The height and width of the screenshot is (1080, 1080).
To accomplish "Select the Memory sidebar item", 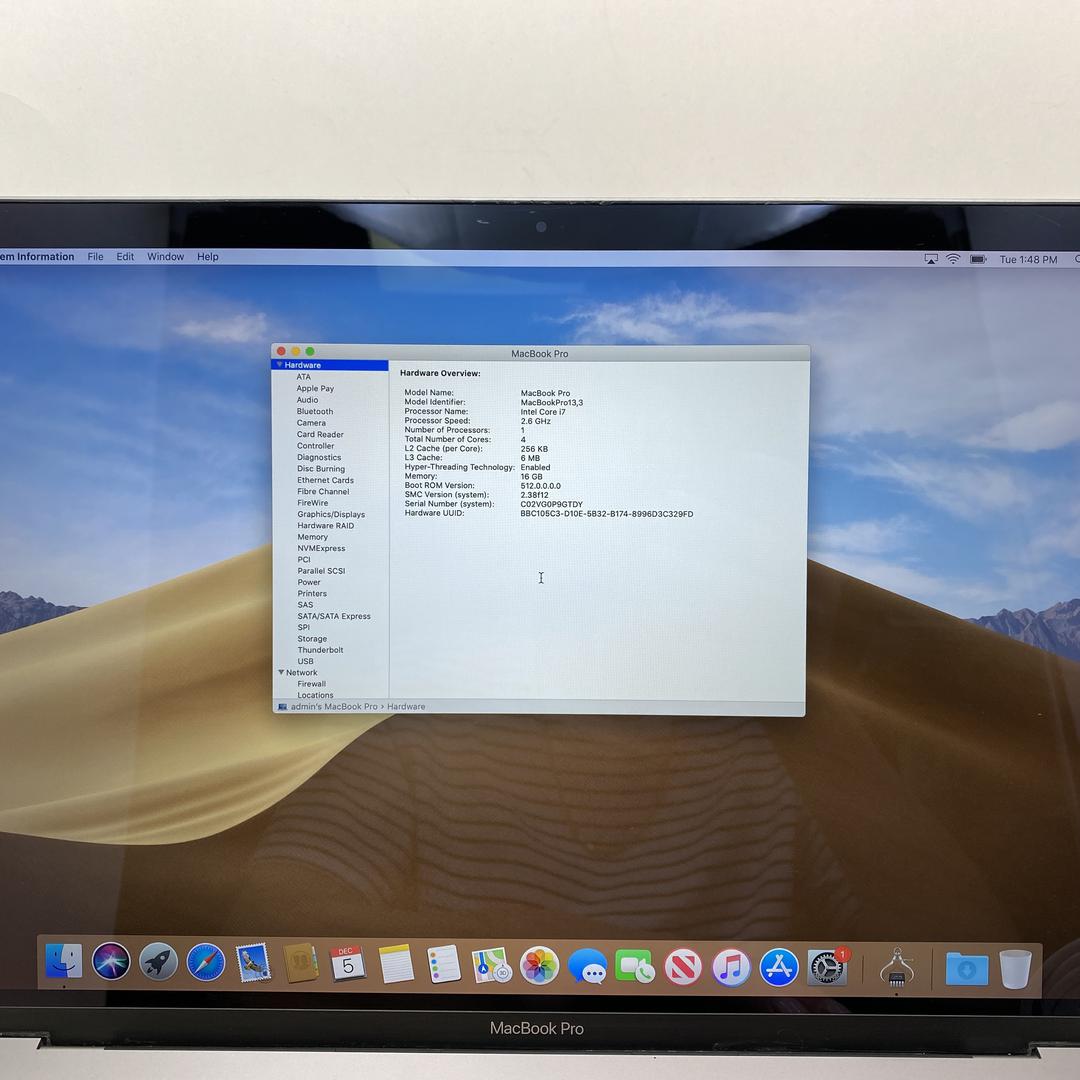I will click(x=312, y=537).
